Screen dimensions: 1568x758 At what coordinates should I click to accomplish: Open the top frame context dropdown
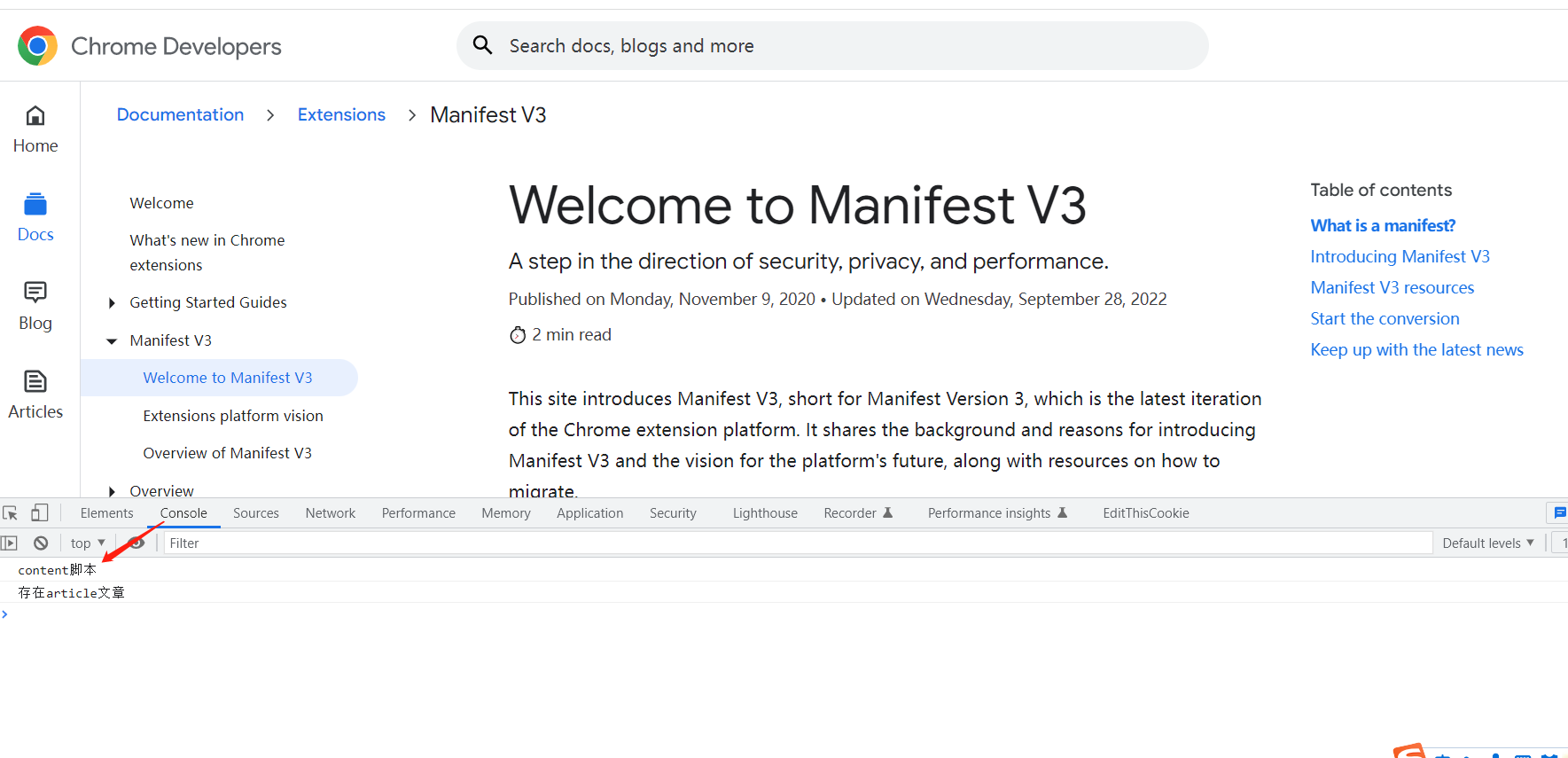pyautogui.click(x=86, y=543)
